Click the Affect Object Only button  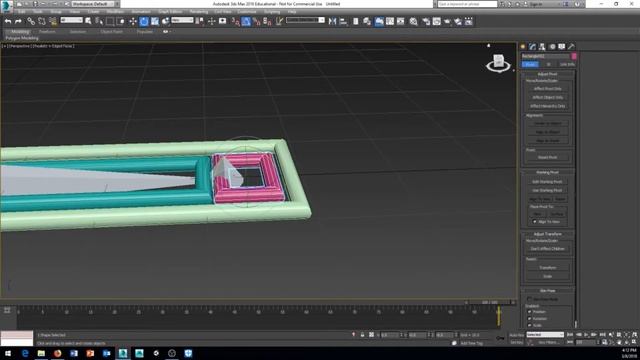pos(547,97)
